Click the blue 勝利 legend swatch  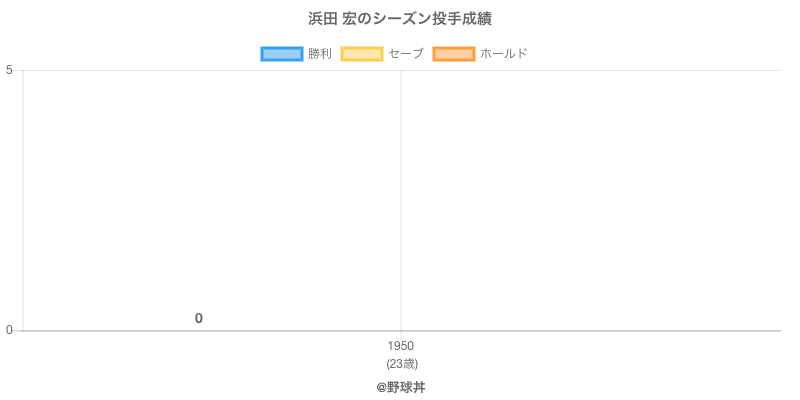(x=281, y=54)
